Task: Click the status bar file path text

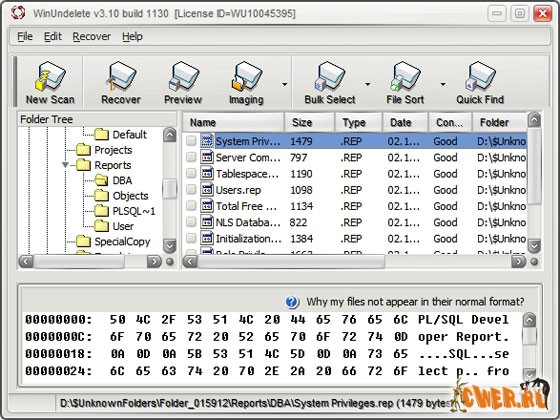Action: tap(255, 404)
